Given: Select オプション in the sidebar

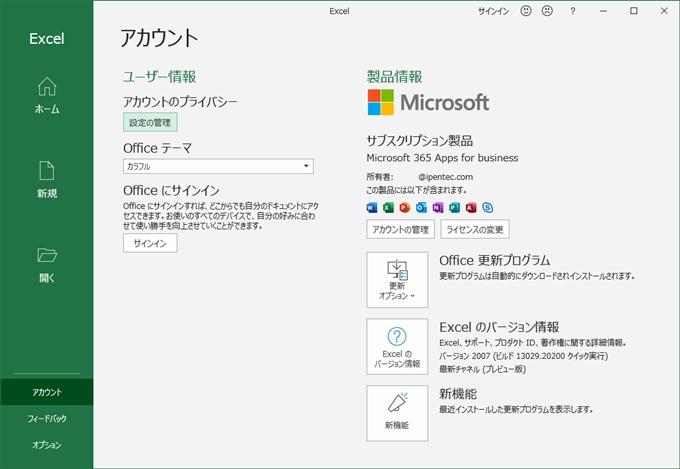Looking at the screenshot, I should click(x=47, y=445).
